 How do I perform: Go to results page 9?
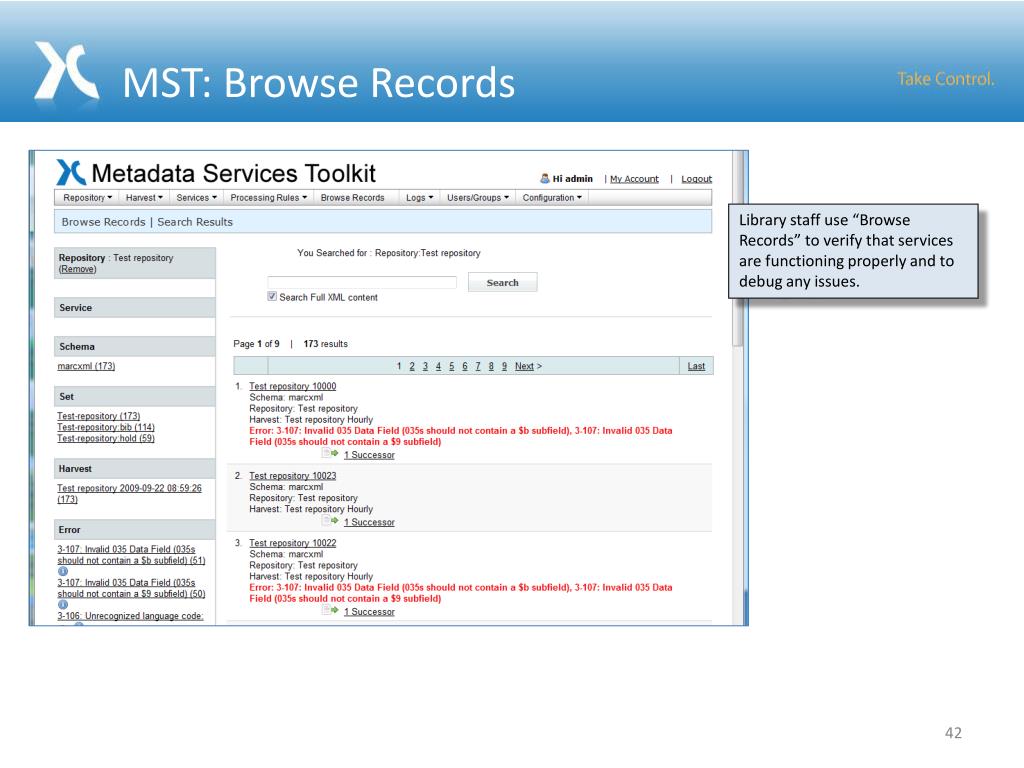504,366
